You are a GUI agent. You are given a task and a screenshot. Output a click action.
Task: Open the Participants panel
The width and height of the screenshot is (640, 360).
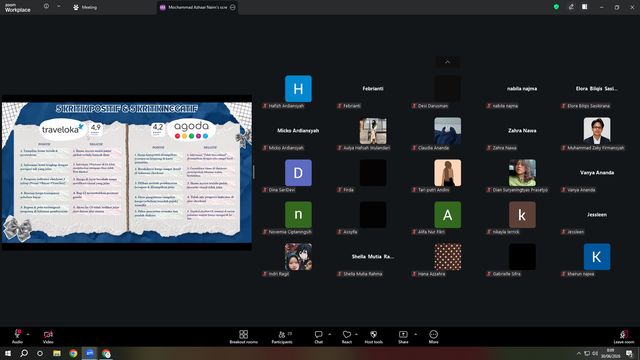coord(282,337)
